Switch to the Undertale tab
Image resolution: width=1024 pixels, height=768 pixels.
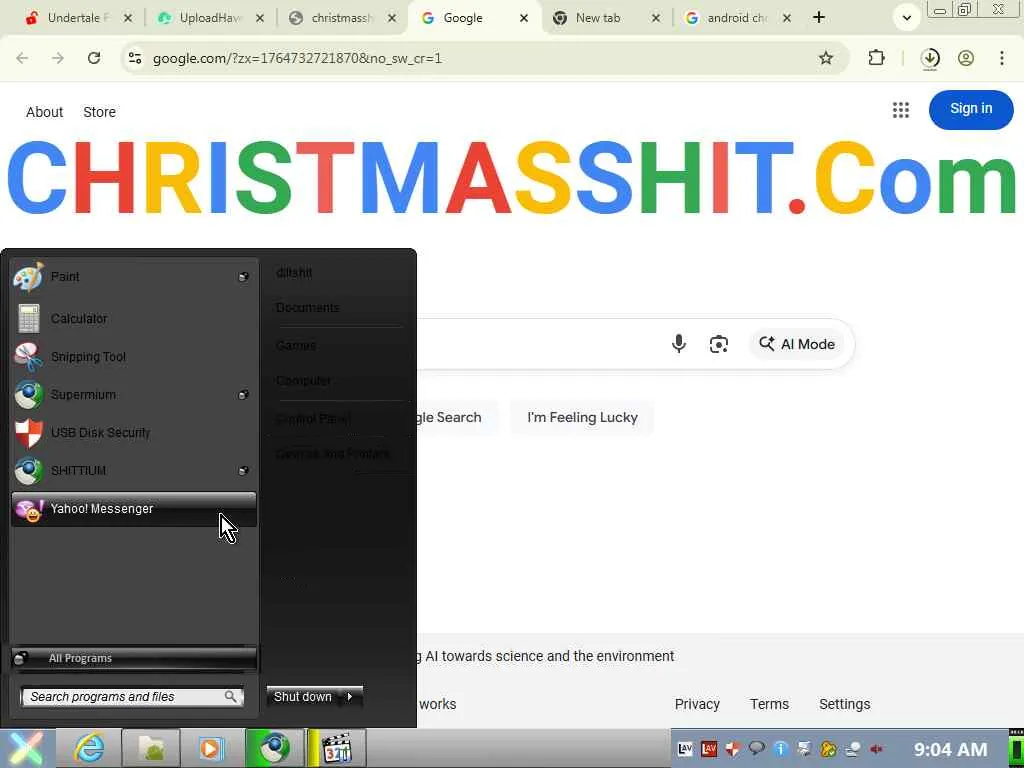[78, 18]
